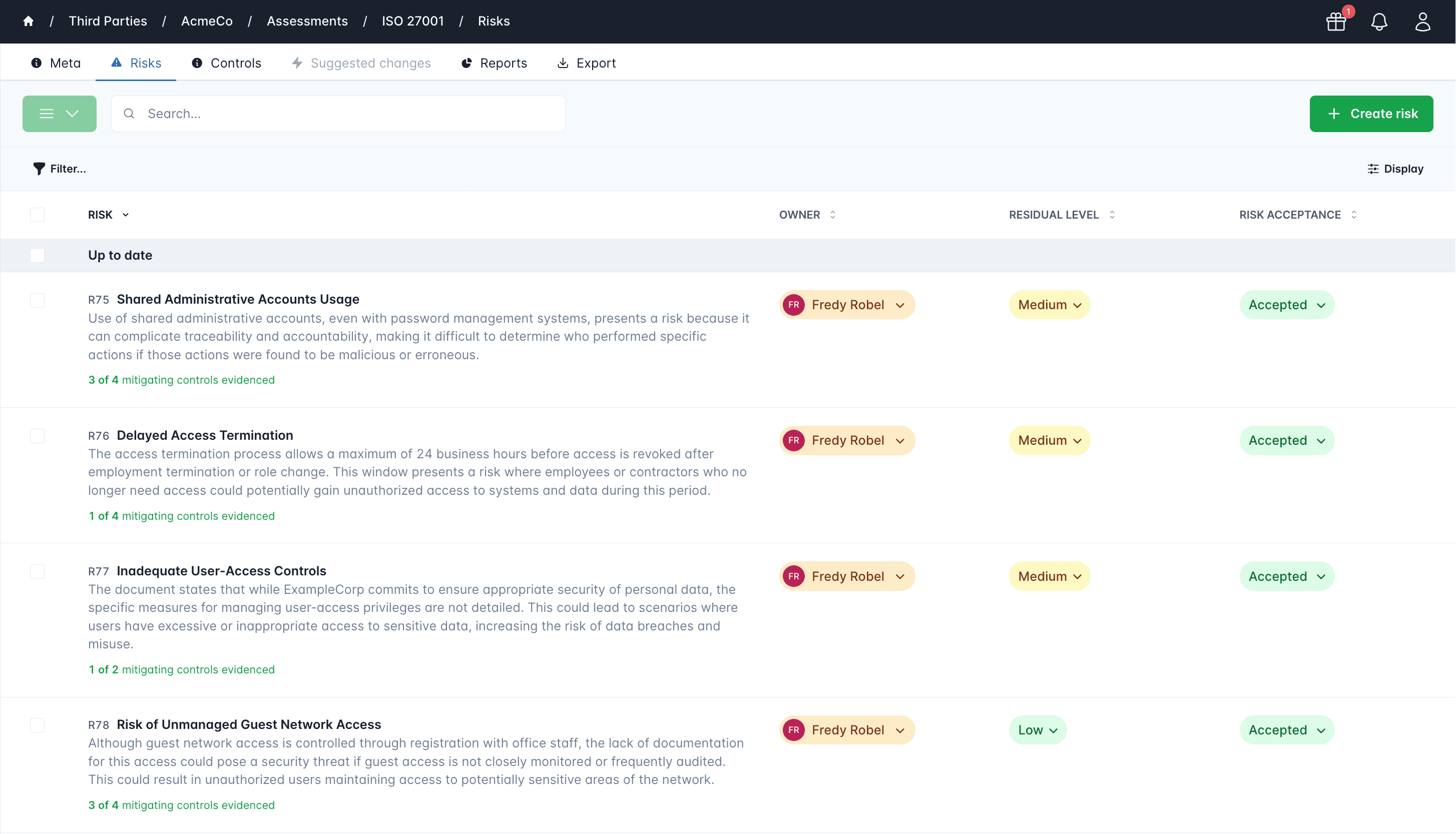The width and height of the screenshot is (1456, 834).
Task: Open AcmeCo breadcrumb link
Action: 207,21
